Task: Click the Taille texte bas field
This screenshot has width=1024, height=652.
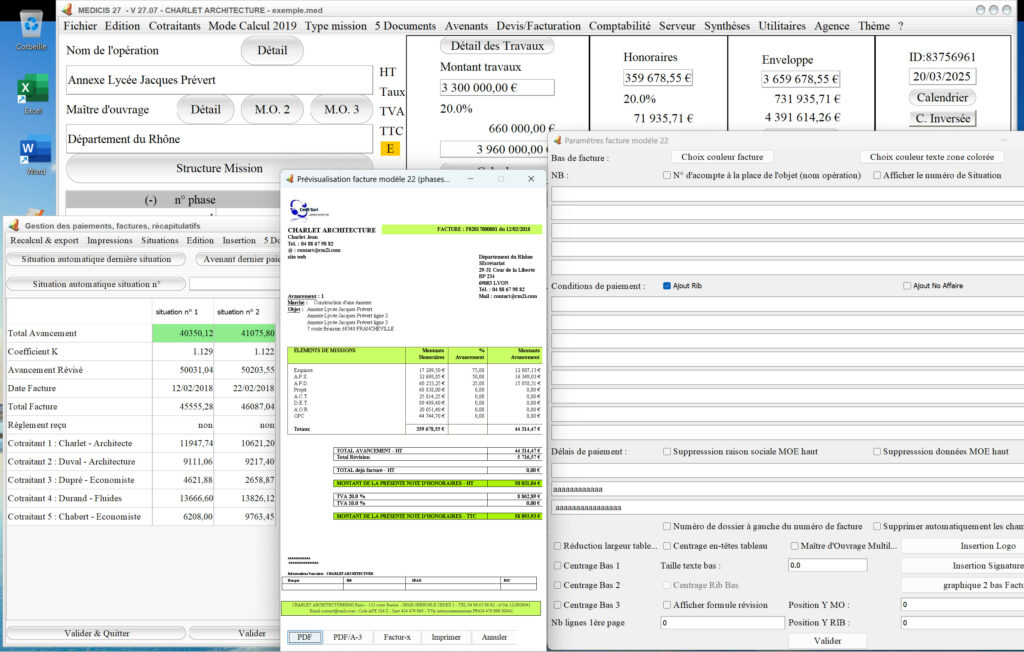Action: pyautogui.click(x=827, y=565)
